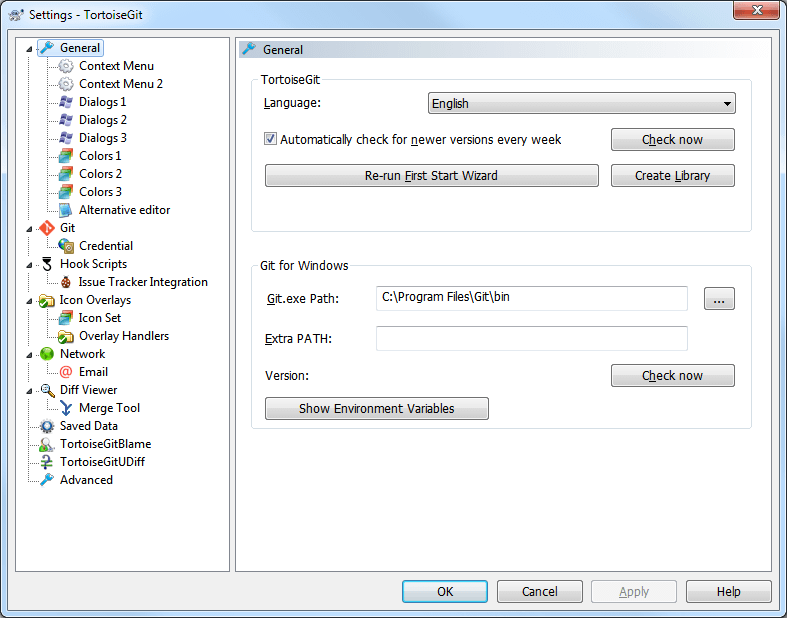Click the wrench icon beside General in tree
The image size is (787, 618).
click(x=47, y=48)
